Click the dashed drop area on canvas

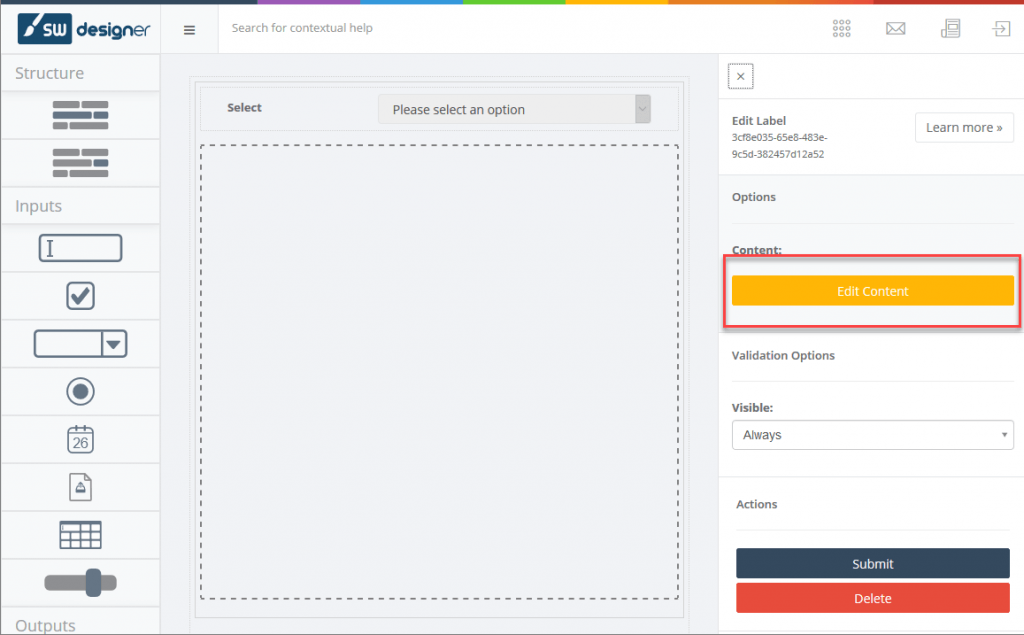[x=439, y=372]
